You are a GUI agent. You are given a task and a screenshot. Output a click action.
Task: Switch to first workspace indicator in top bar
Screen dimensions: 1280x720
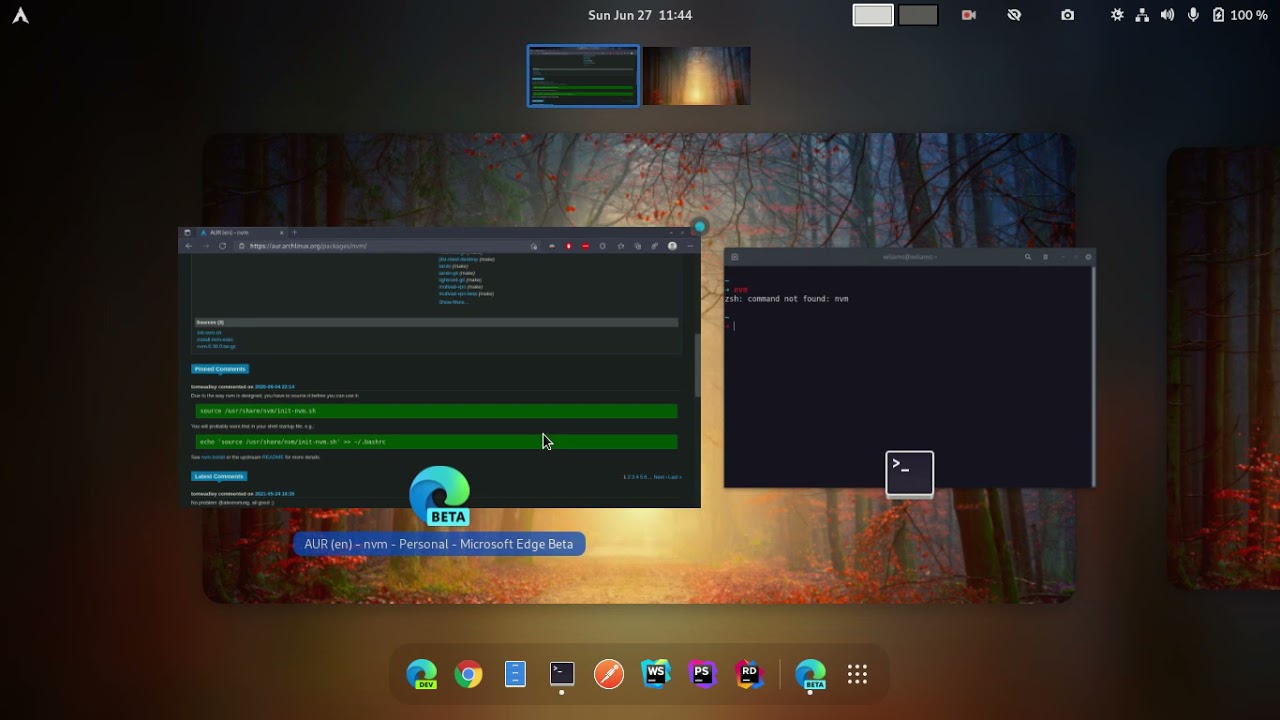(873, 15)
